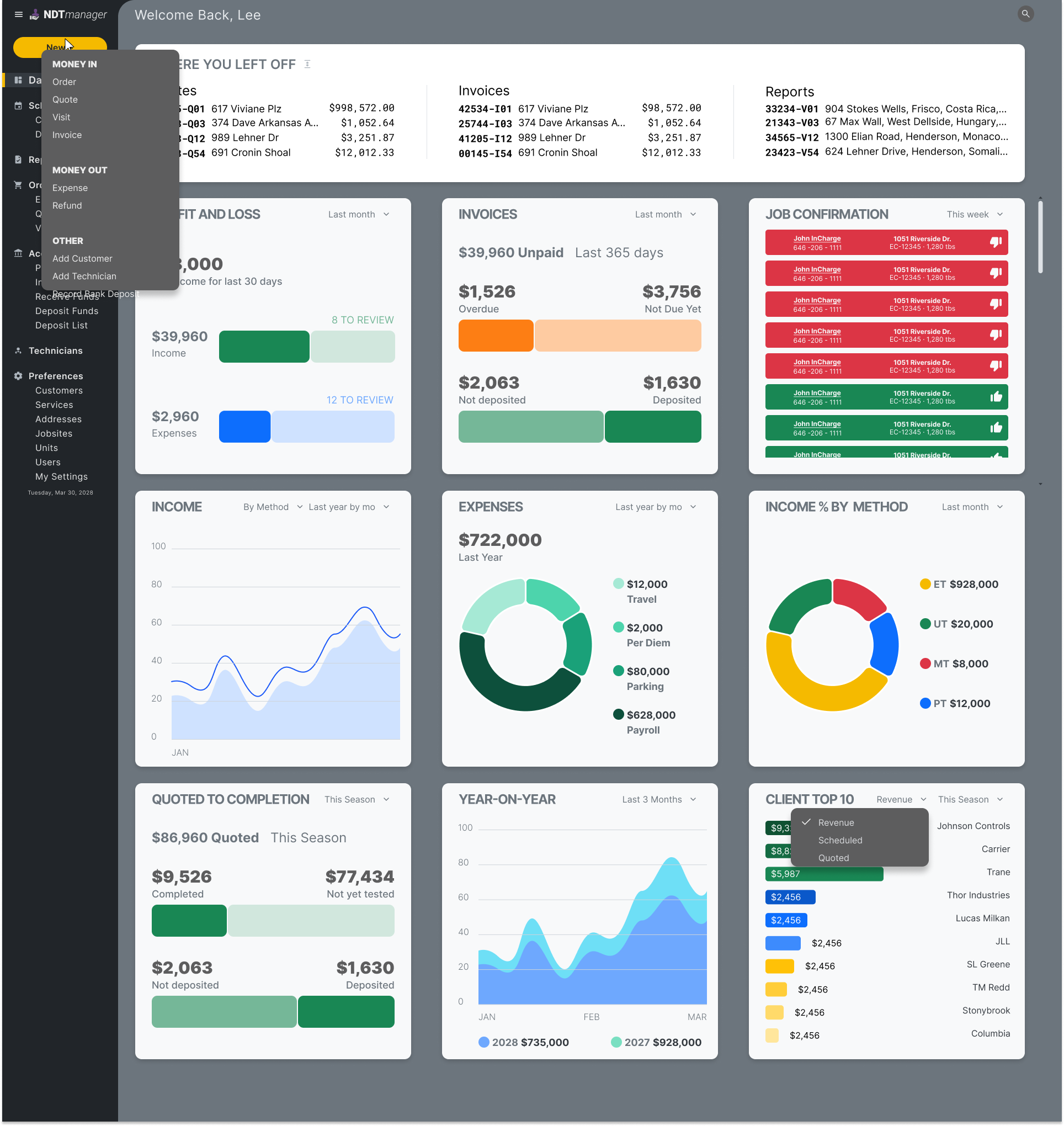Click thumbs-up icon on first green job row
Viewport: 1064px width, 1126px height.
click(x=996, y=396)
